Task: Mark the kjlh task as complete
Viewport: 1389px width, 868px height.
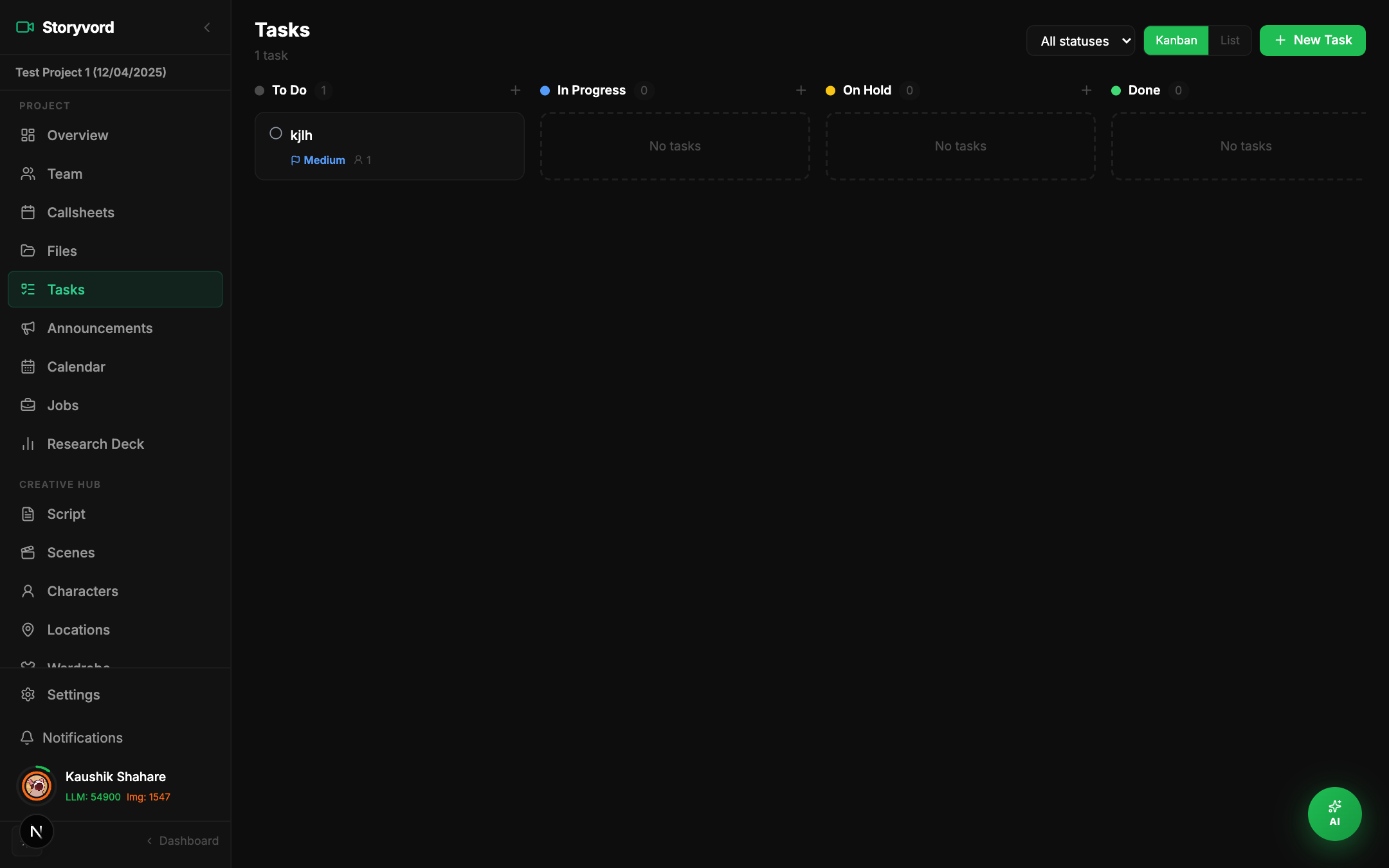Action: [276, 133]
